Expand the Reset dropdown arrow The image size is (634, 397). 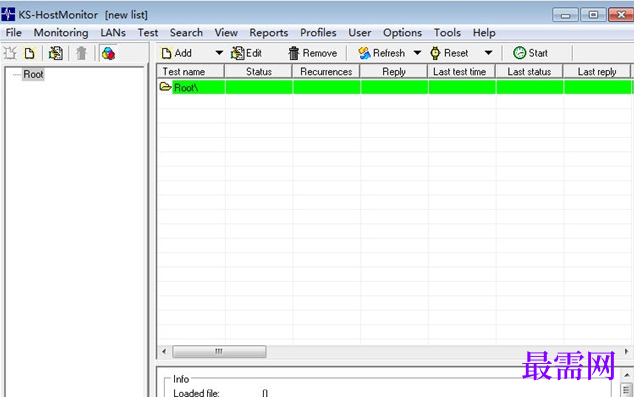point(488,53)
